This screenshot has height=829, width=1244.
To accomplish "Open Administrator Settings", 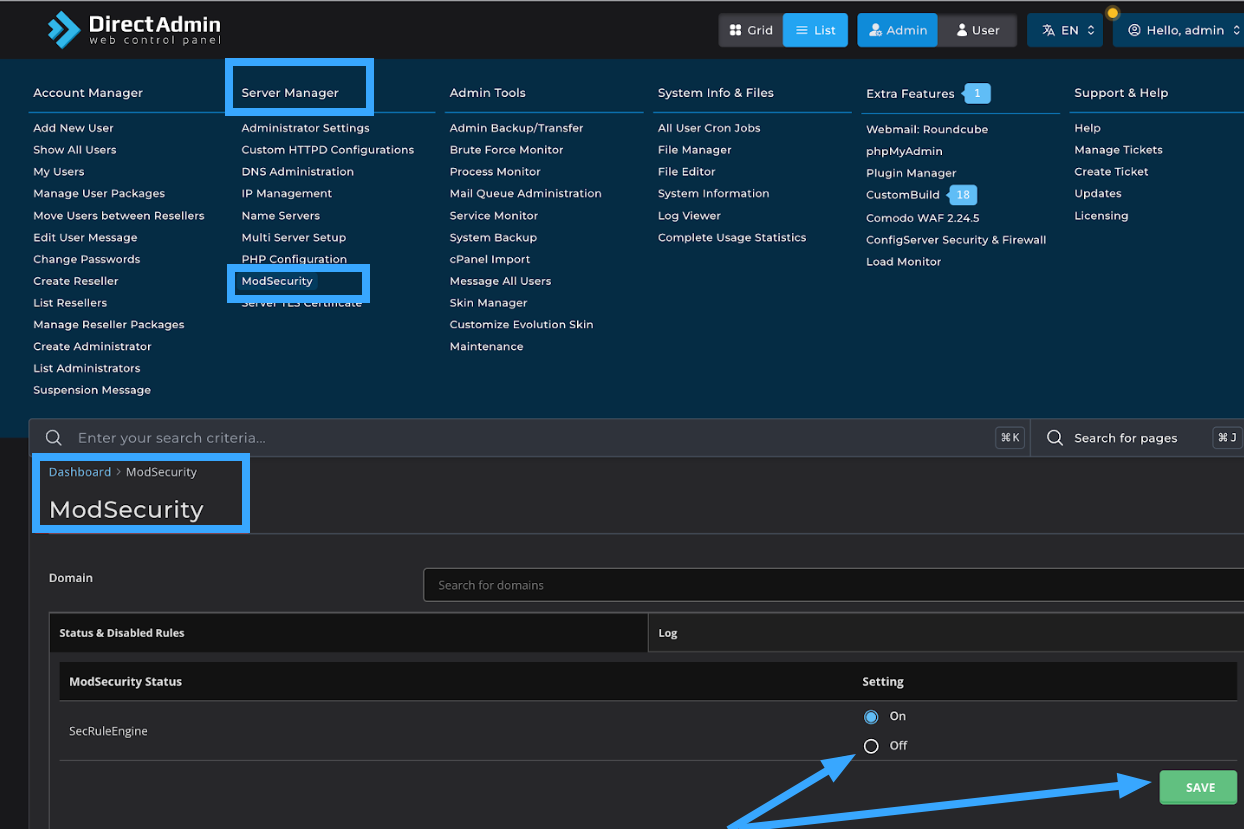I will 305,128.
